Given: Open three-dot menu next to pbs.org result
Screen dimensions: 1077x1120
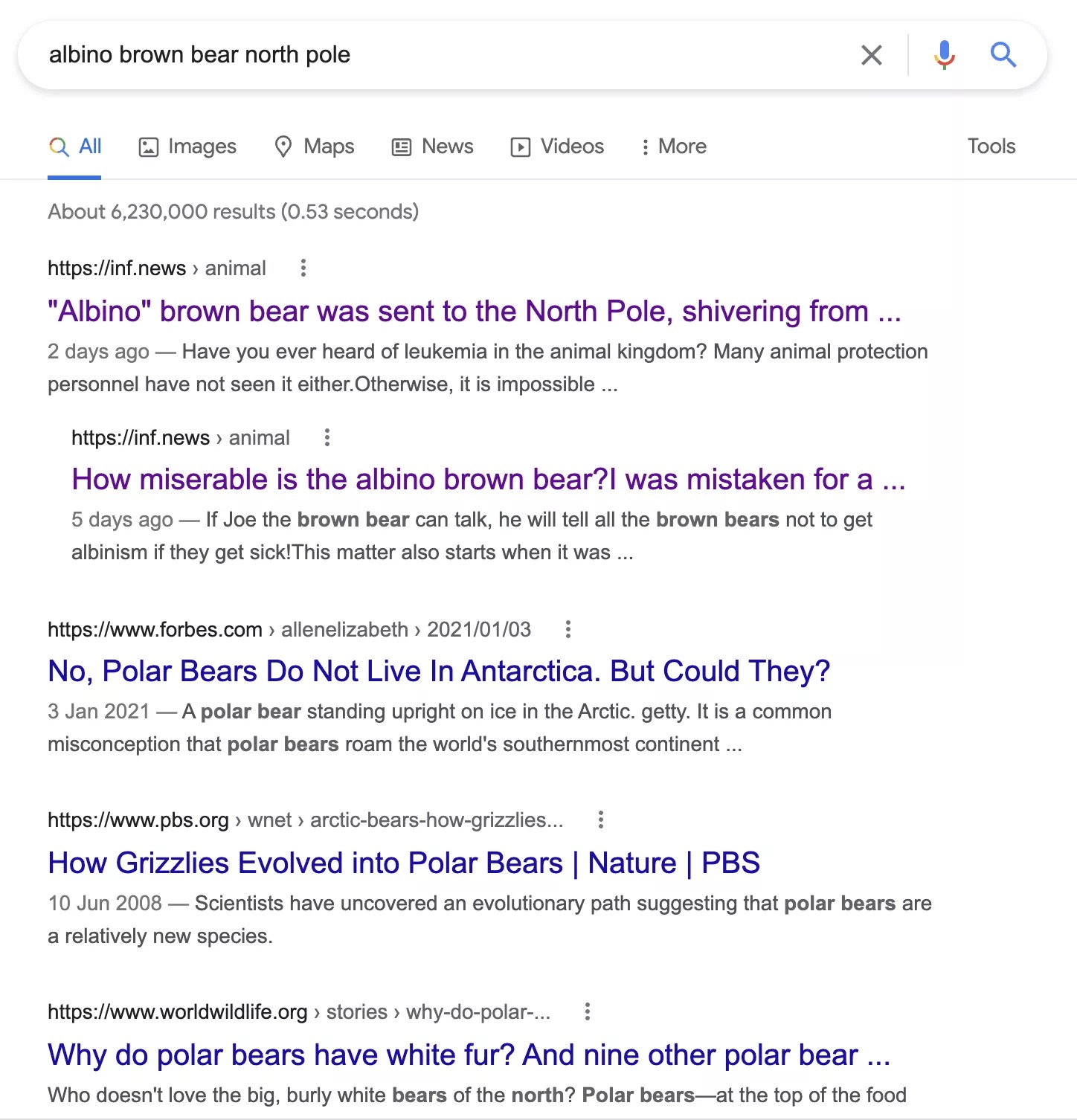Looking at the screenshot, I should point(600,820).
